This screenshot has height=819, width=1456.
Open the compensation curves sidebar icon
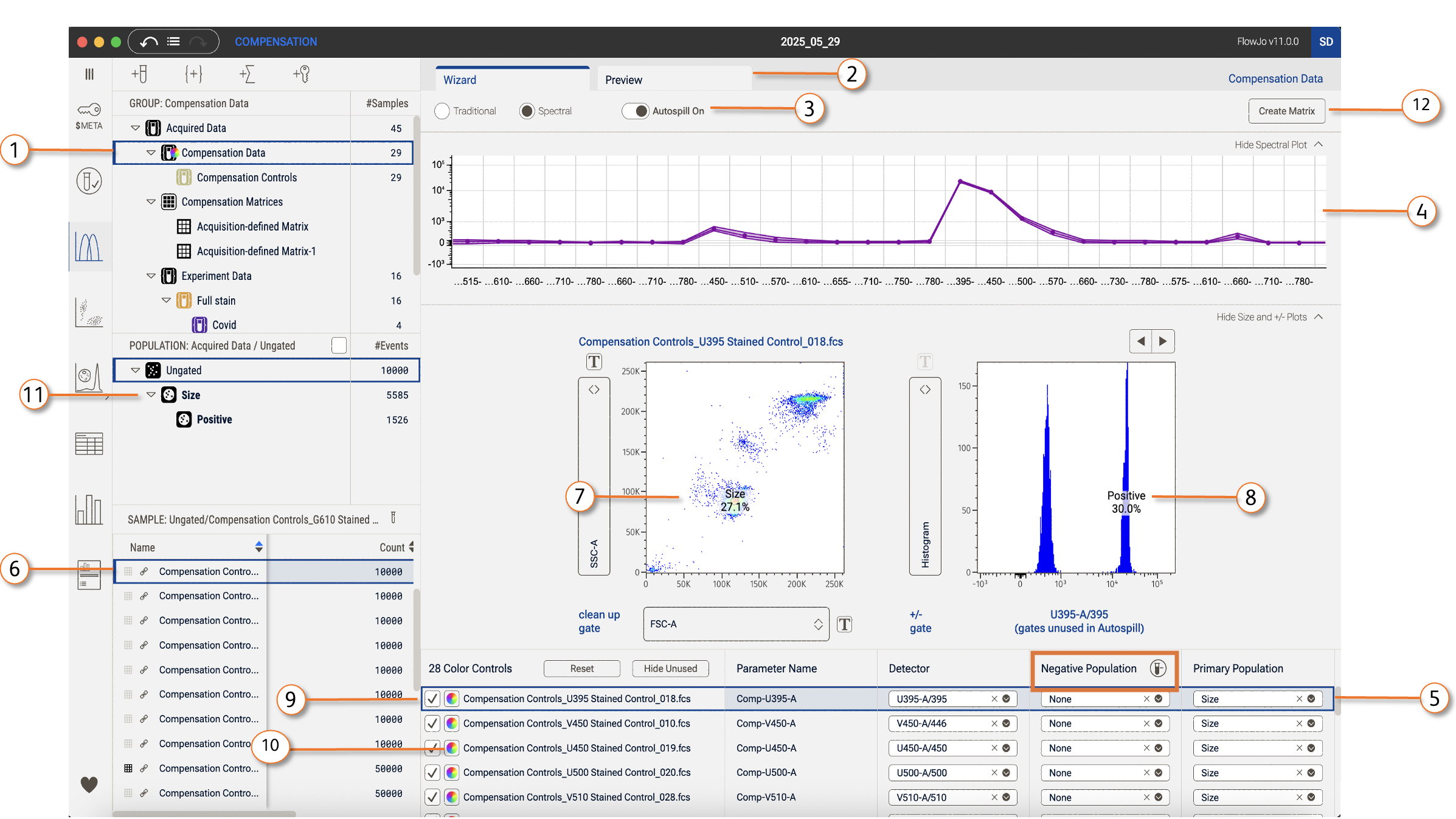point(89,246)
